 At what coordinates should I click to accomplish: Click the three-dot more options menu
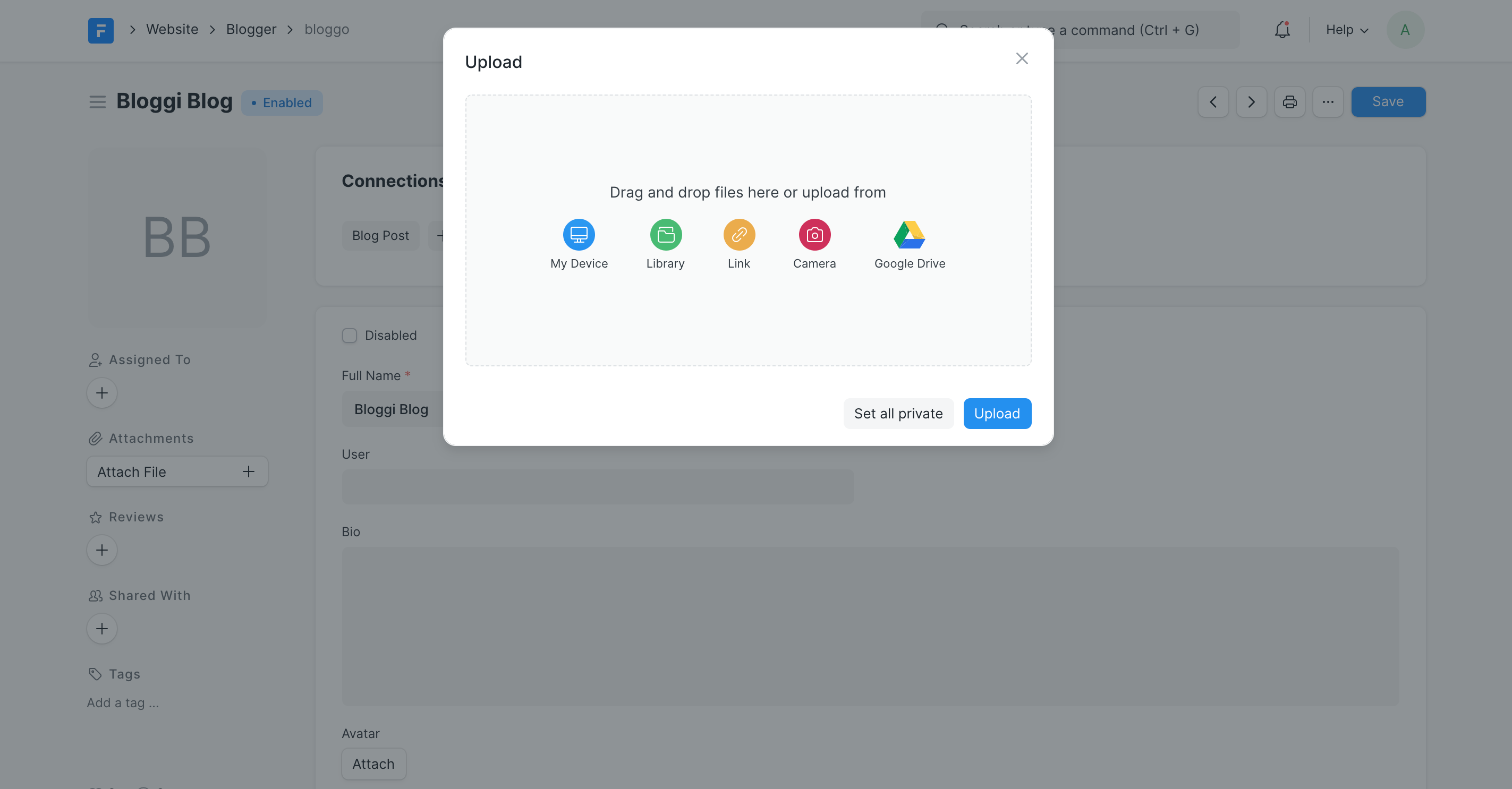tap(1328, 101)
